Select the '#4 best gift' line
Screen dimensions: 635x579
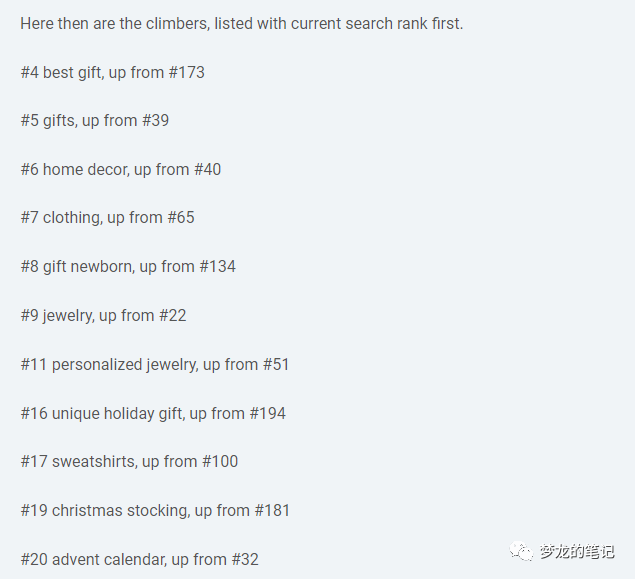click(113, 72)
